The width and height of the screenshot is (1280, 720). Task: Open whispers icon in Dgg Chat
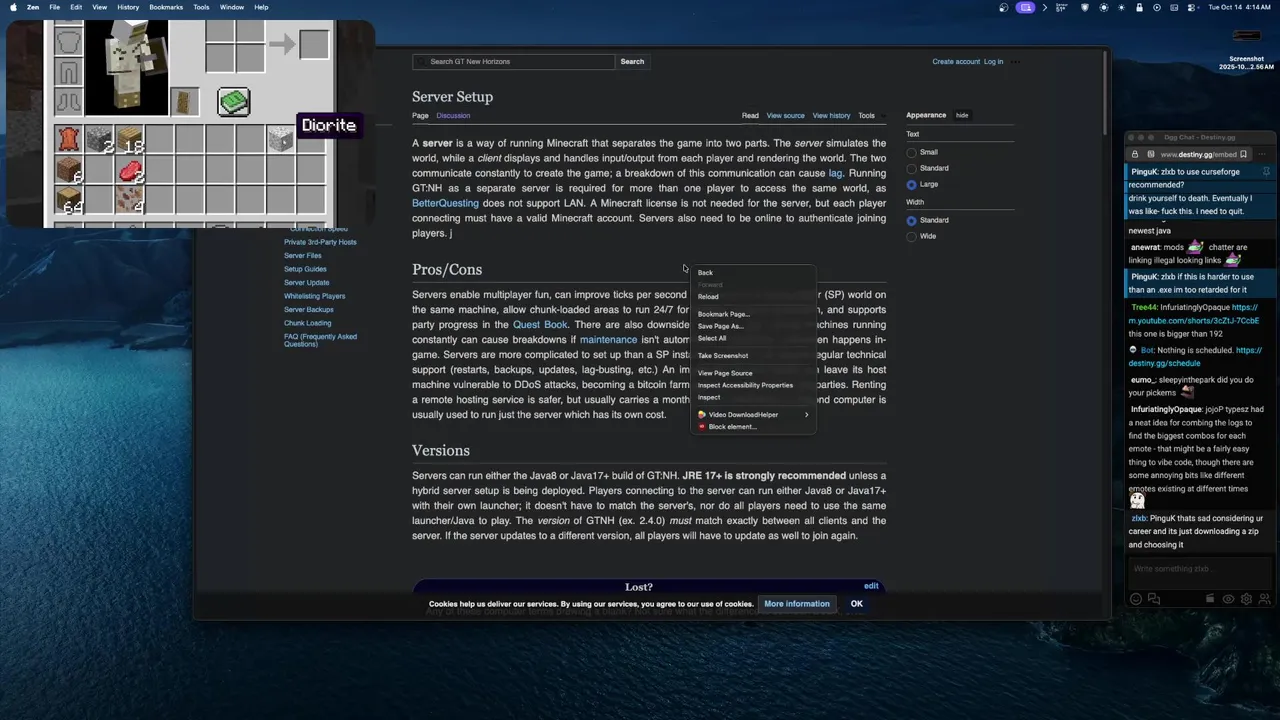tap(1153, 599)
